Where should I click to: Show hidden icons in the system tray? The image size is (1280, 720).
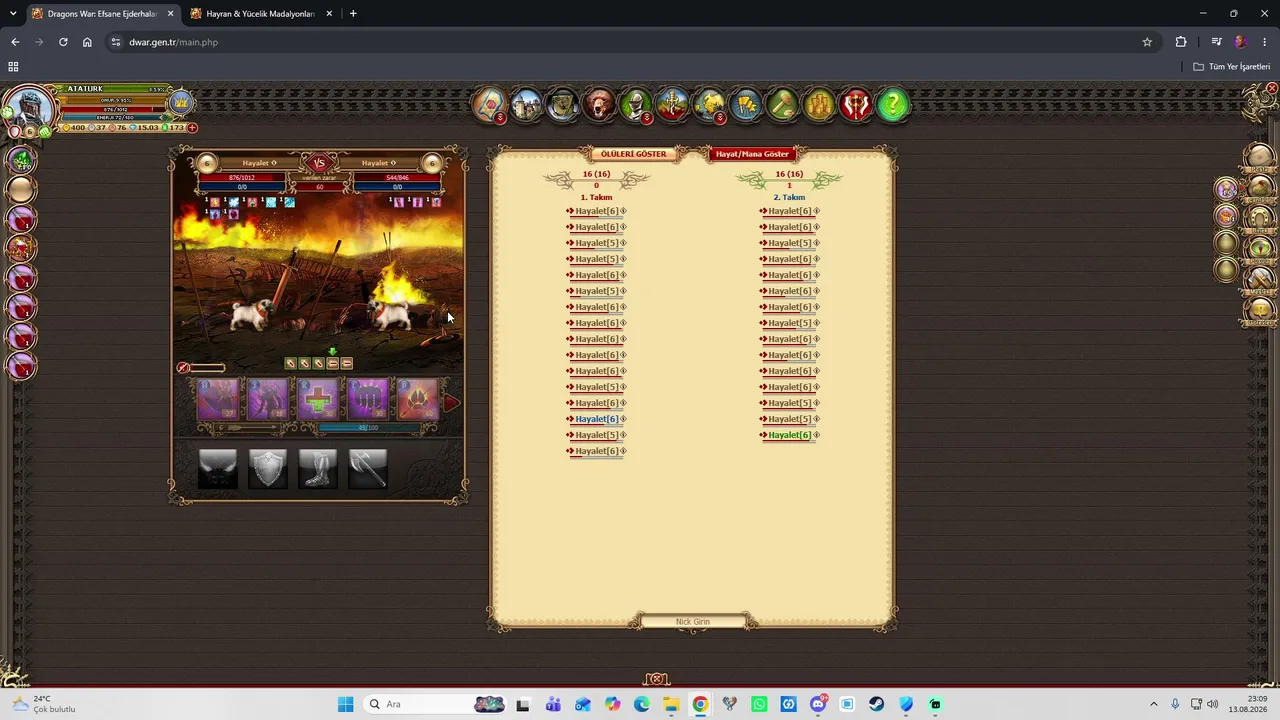tap(1153, 704)
